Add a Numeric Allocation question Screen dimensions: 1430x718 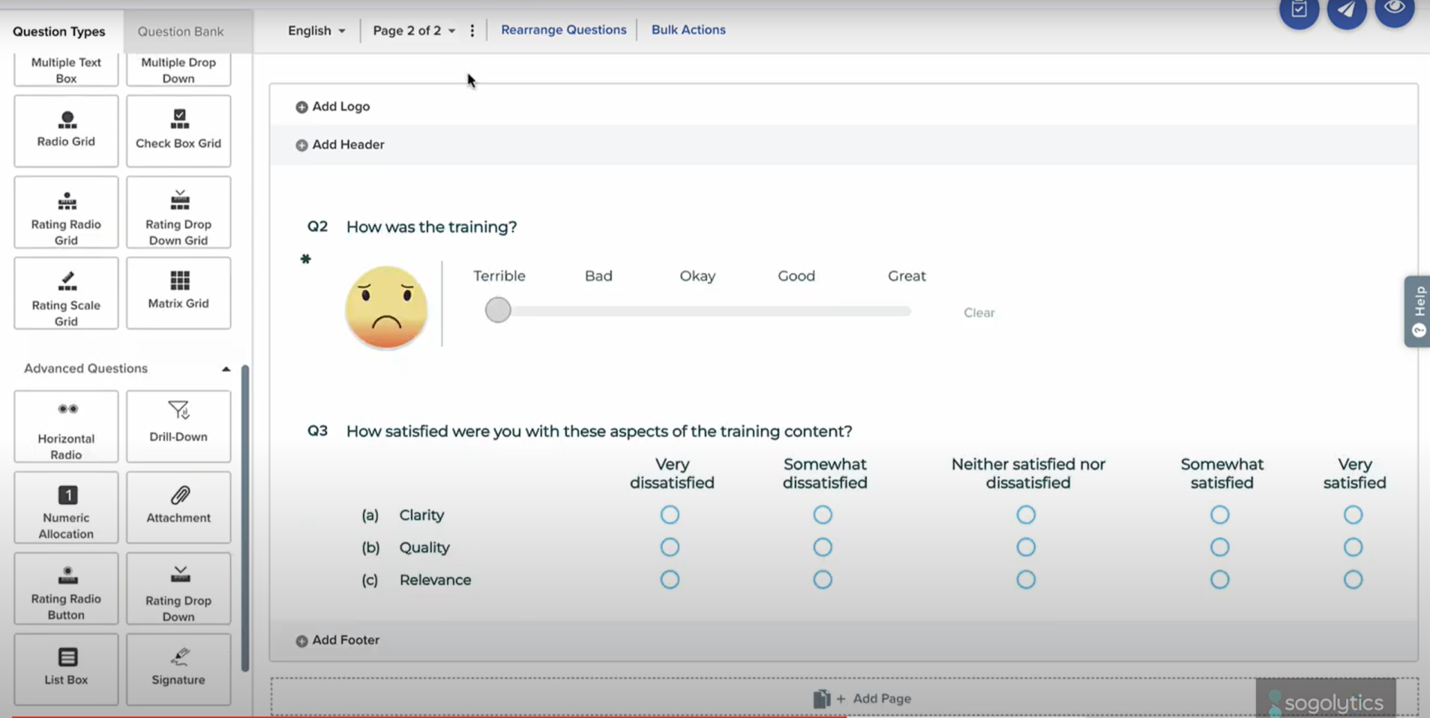pos(66,508)
